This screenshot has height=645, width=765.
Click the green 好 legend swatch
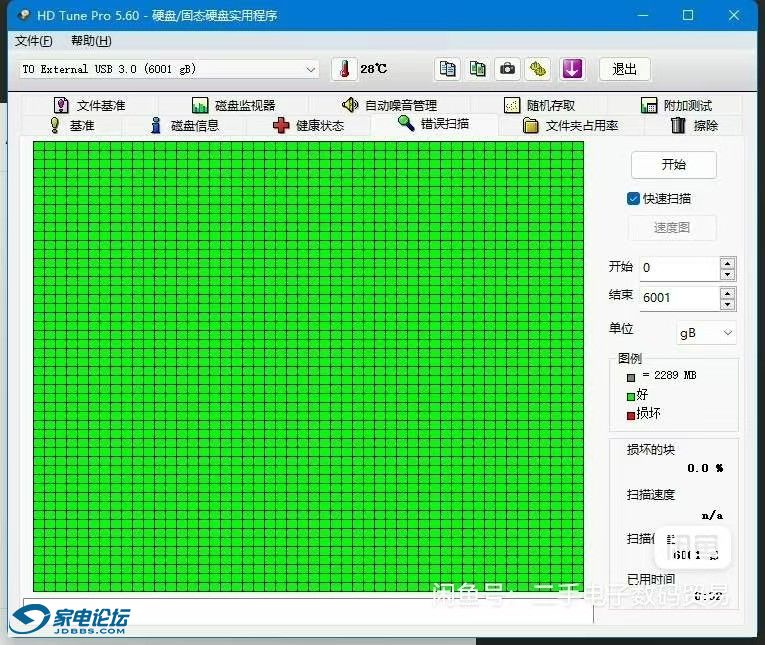coord(631,397)
